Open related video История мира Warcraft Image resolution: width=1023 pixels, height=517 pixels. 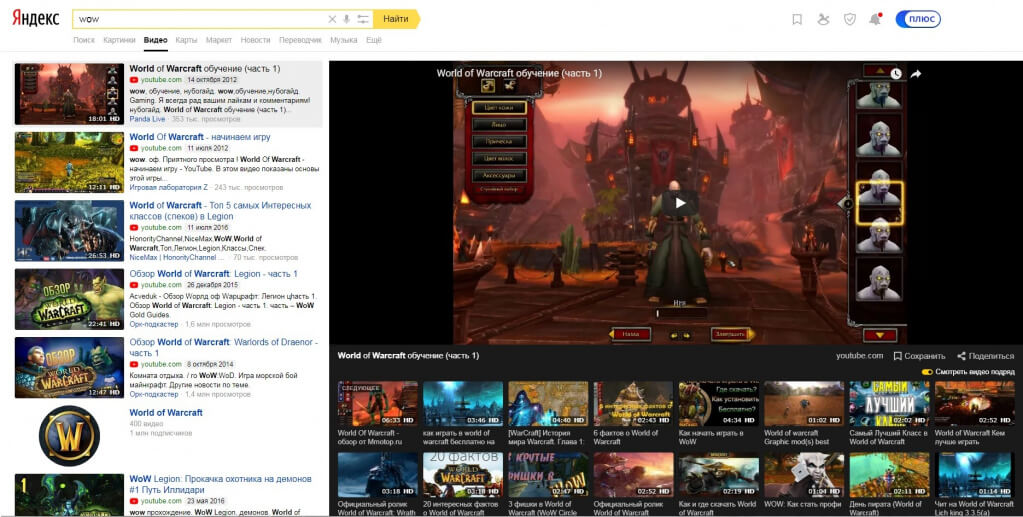click(x=548, y=413)
